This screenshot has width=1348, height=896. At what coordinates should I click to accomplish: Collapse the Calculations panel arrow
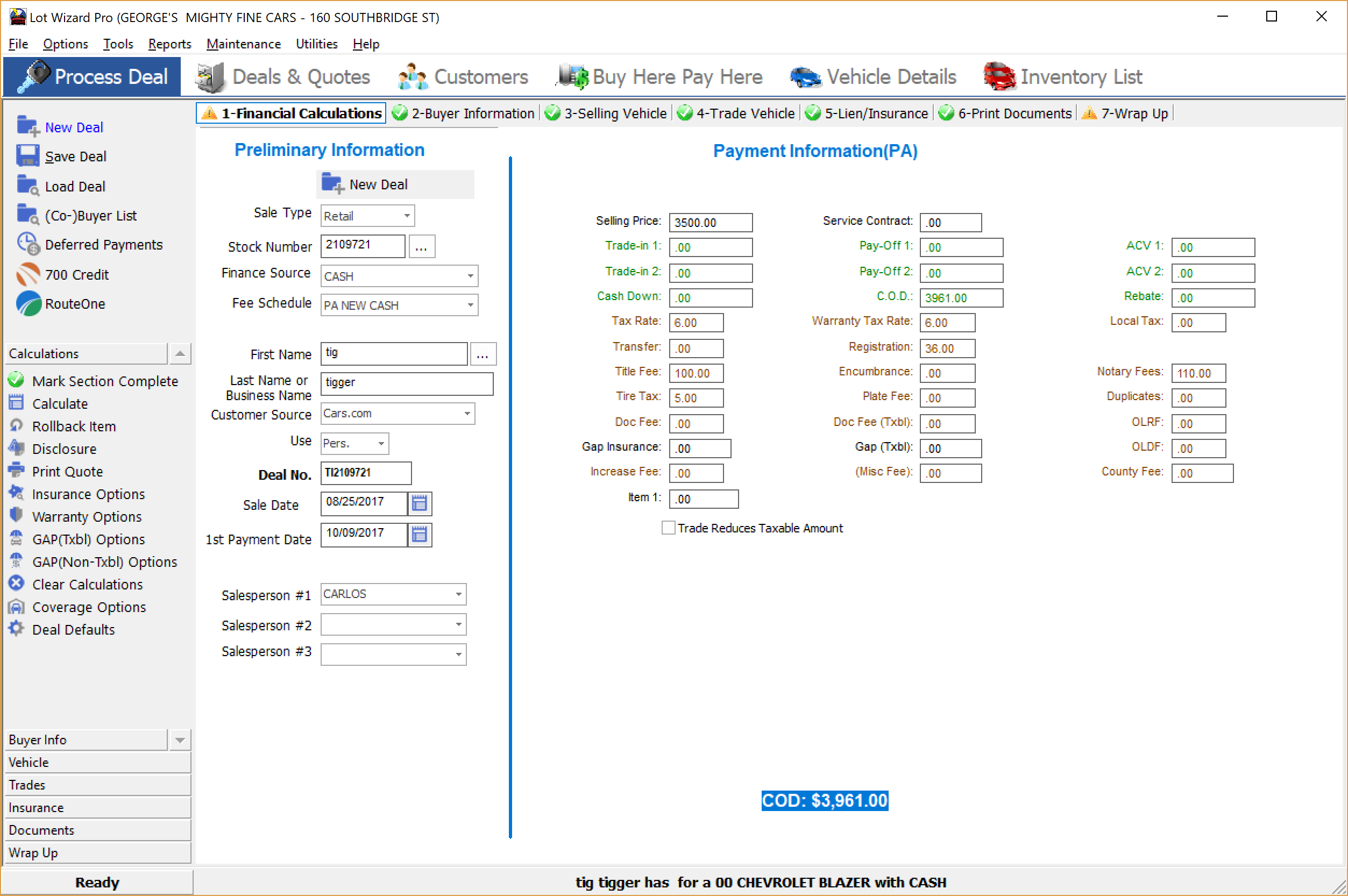coord(180,354)
